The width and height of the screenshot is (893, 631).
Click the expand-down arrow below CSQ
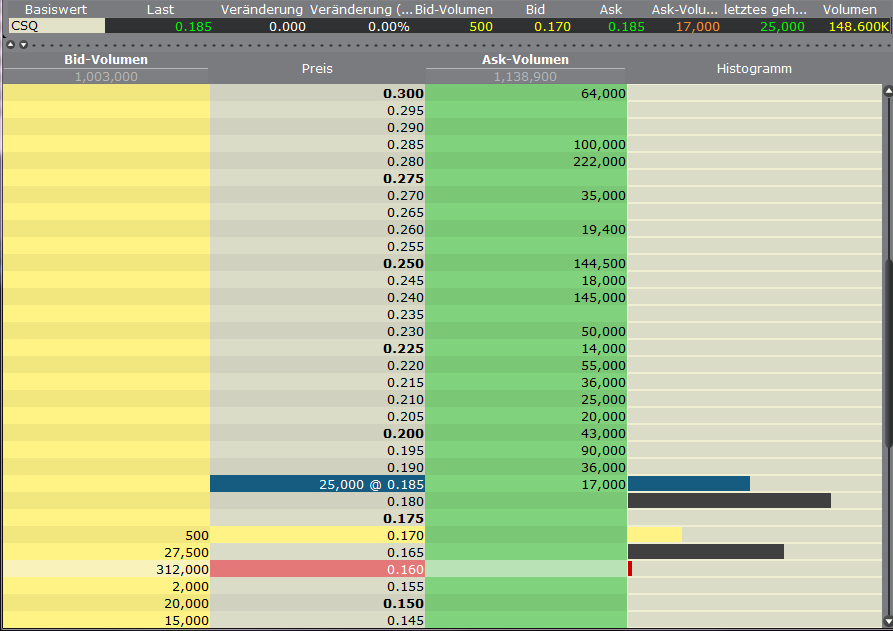tap(23, 45)
